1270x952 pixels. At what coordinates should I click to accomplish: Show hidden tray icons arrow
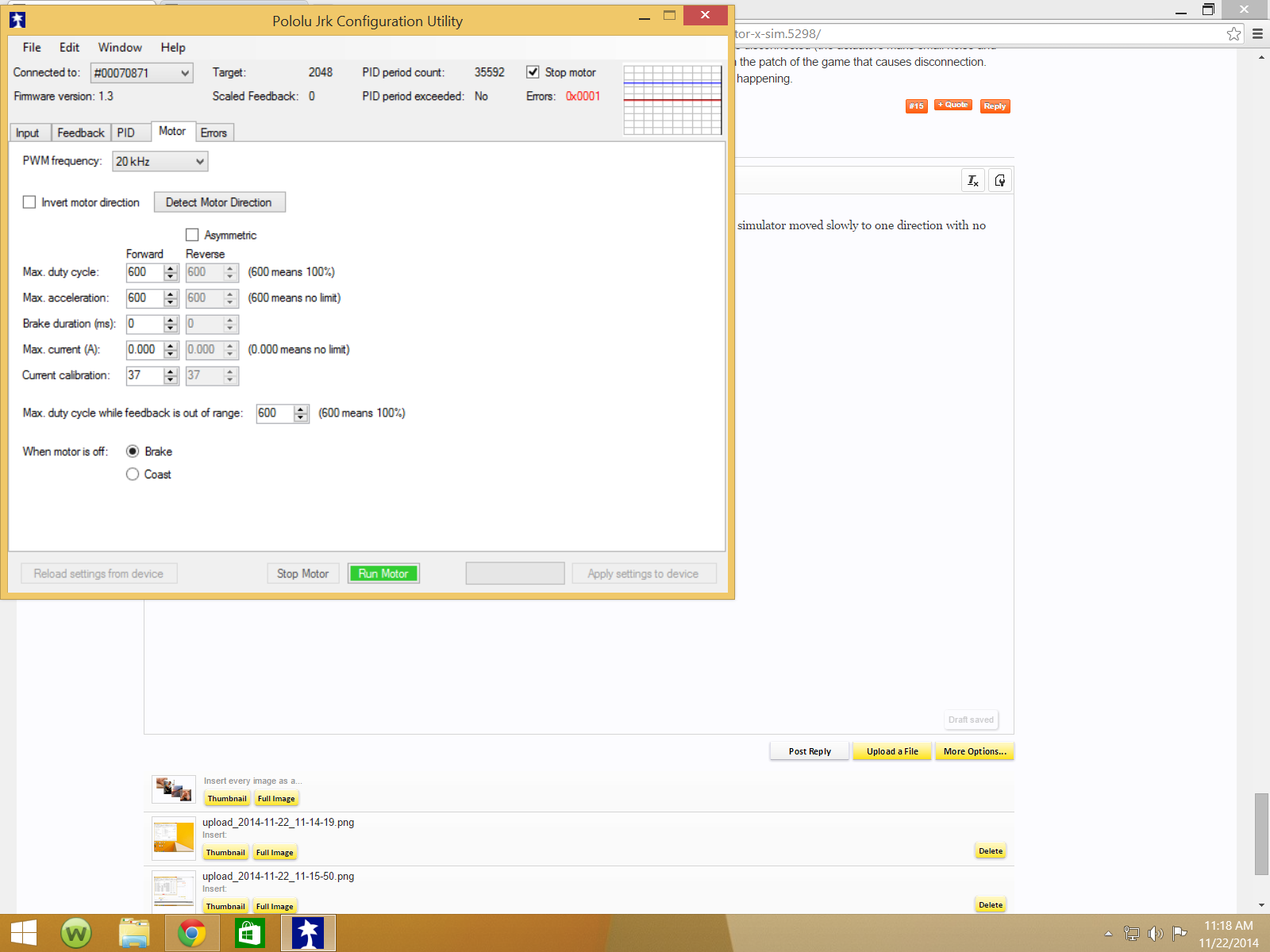1108,934
